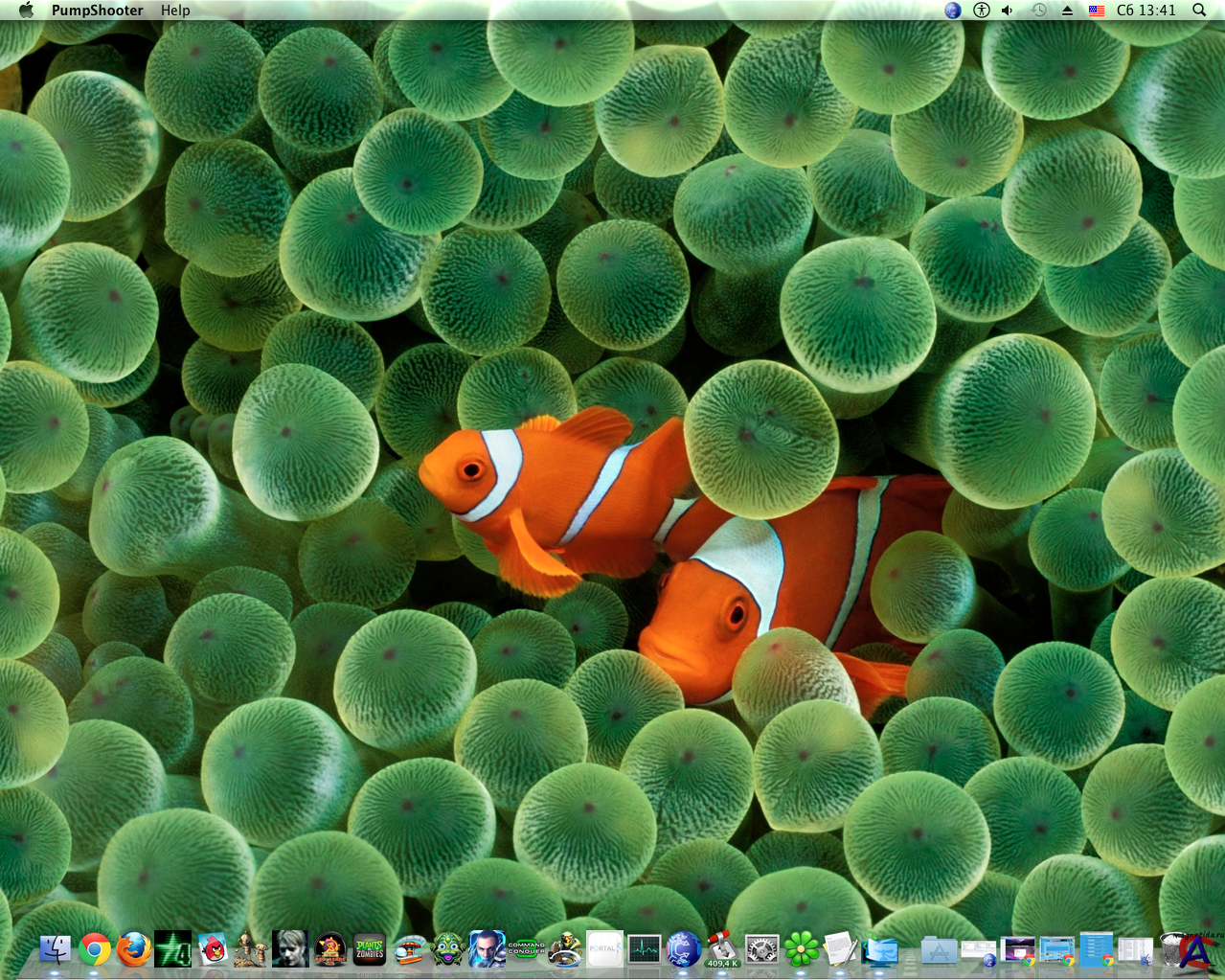The height and width of the screenshot is (980, 1225).
Task: Open the Time Machine menu bar icon
Action: pos(1039,11)
